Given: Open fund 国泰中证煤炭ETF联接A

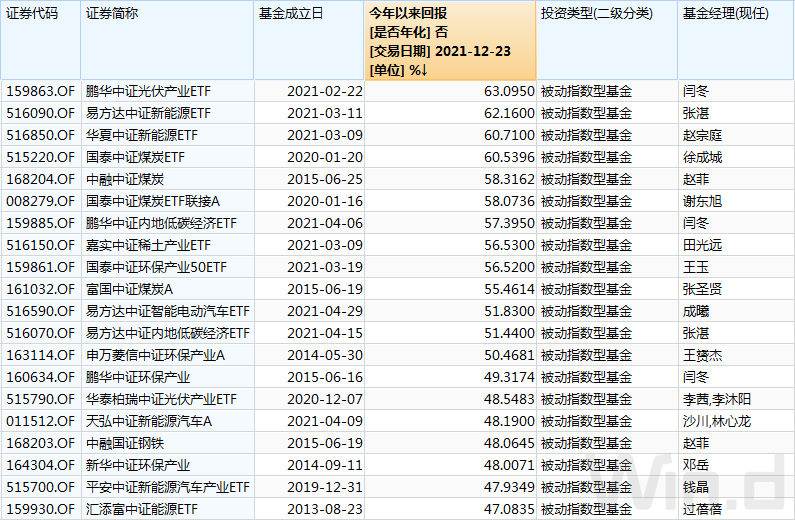Looking at the screenshot, I should [x=153, y=202].
